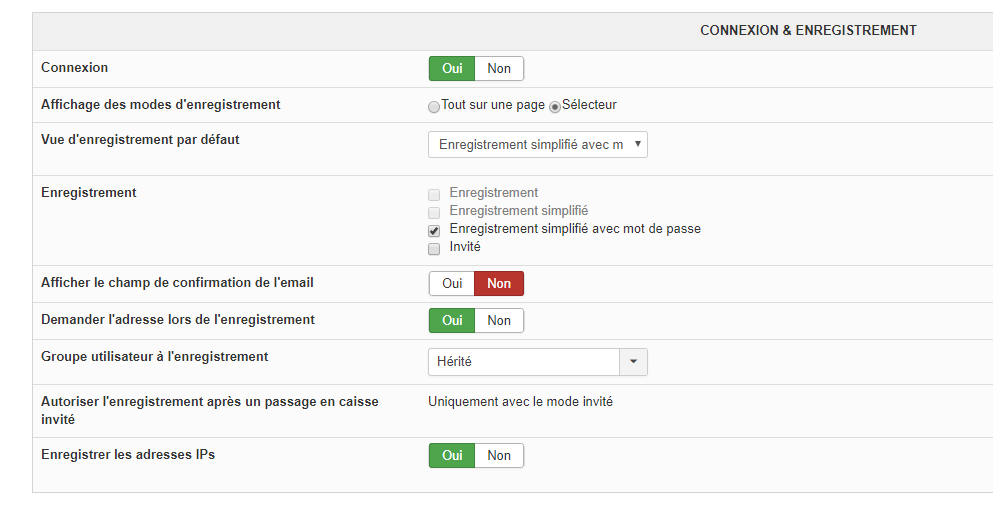The height and width of the screenshot is (528, 993).
Task: Open 'Vue d'enregistrement par défaut' dropdown
Action: pyautogui.click(x=538, y=145)
